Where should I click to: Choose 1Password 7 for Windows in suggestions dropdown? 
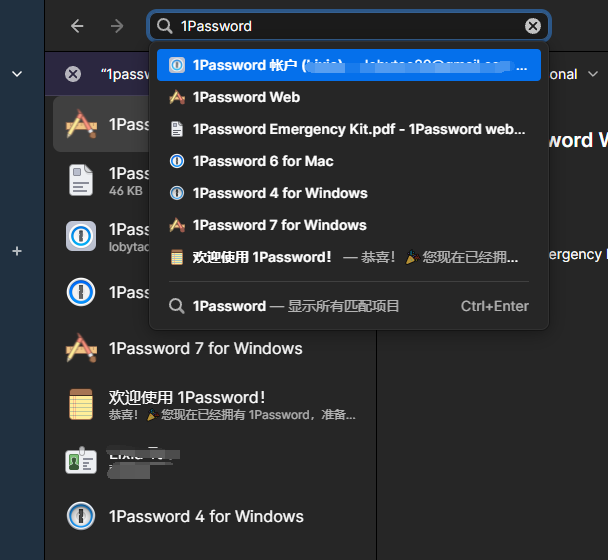(280, 225)
